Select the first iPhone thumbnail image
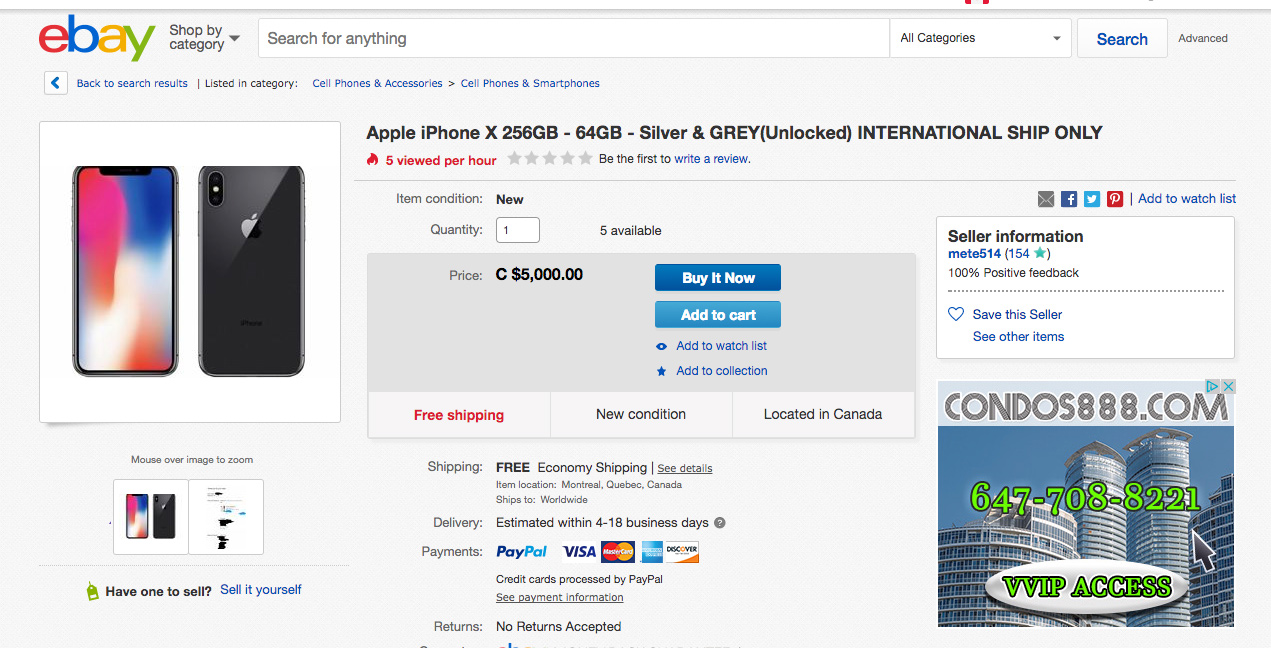This screenshot has width=1271, height=648. point(150,516)
